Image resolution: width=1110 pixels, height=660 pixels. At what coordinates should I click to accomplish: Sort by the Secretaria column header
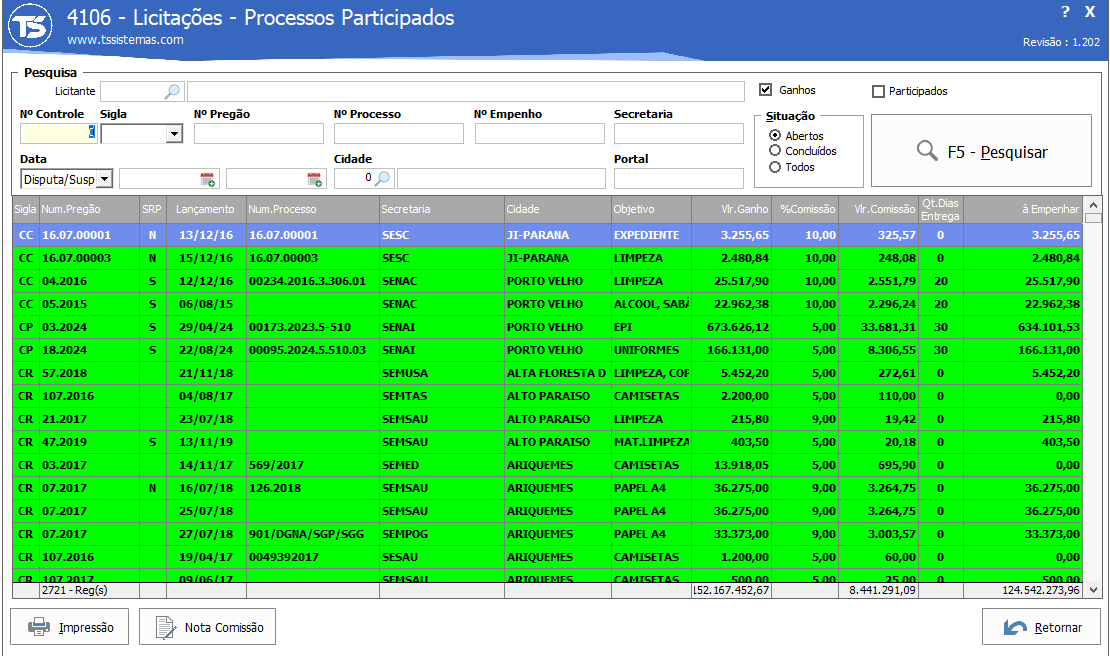coord(442,210)
